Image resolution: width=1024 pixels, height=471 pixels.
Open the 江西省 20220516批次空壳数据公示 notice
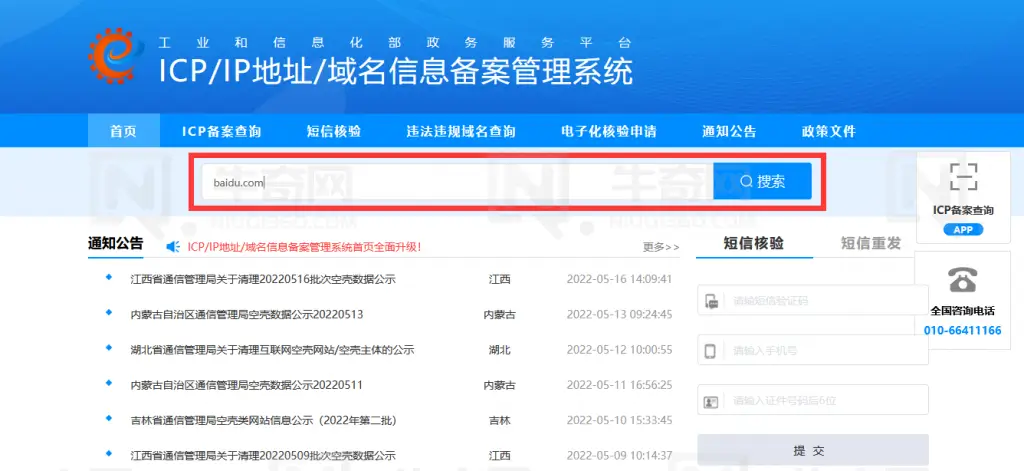click(263, 280)
